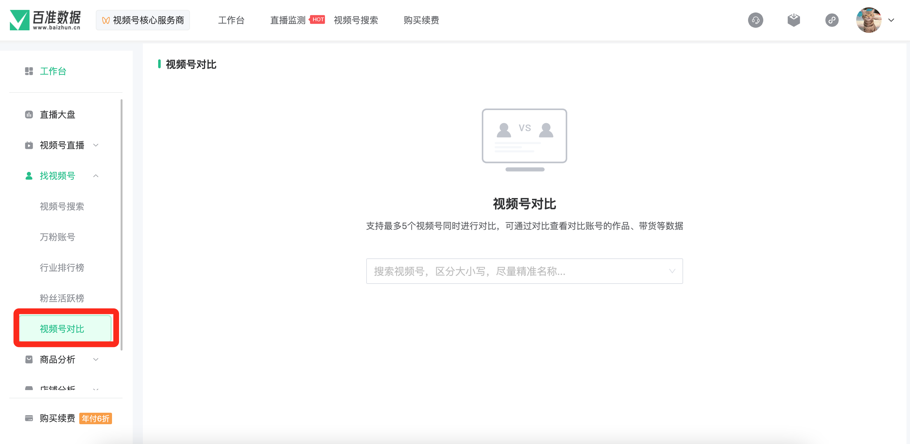Open 视频号直播 sidebar label

pyautogui.click(x=62, y=145)
